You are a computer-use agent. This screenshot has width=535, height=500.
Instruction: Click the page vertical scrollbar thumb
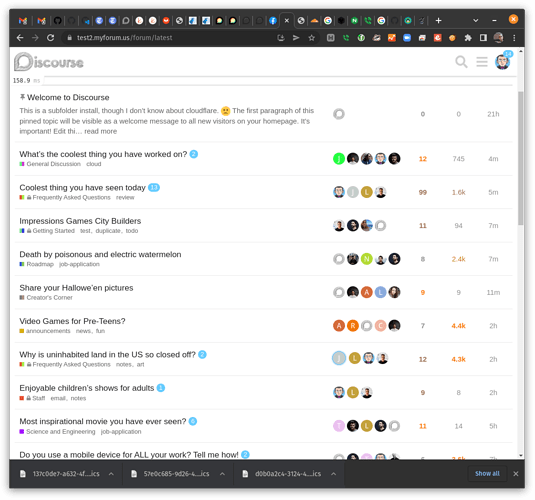(x=520, y=158)
